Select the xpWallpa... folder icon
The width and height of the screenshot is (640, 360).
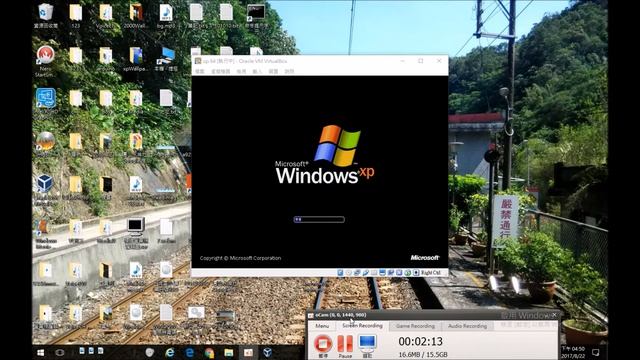pos(136,60)
